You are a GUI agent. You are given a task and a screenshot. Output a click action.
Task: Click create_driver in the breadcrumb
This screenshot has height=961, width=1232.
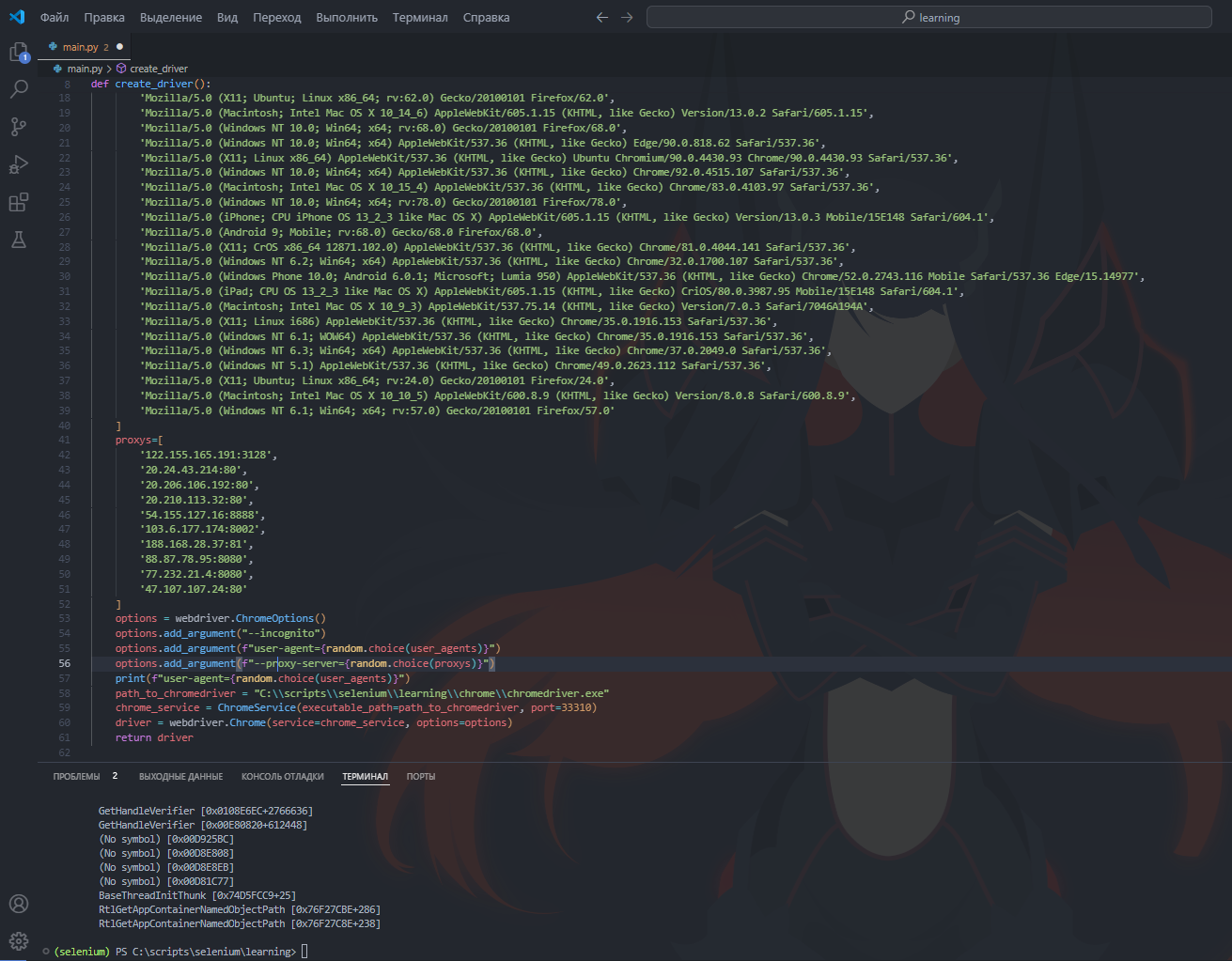pos(158,69)
